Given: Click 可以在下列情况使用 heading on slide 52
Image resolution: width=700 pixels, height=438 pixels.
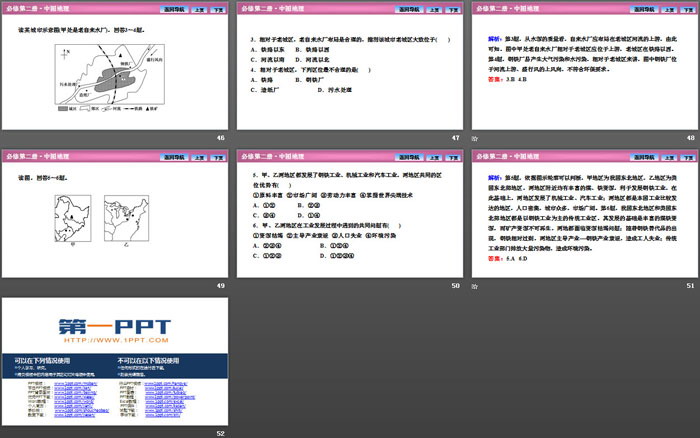Looking at the screenshot, I should click(x=42, y=360).
